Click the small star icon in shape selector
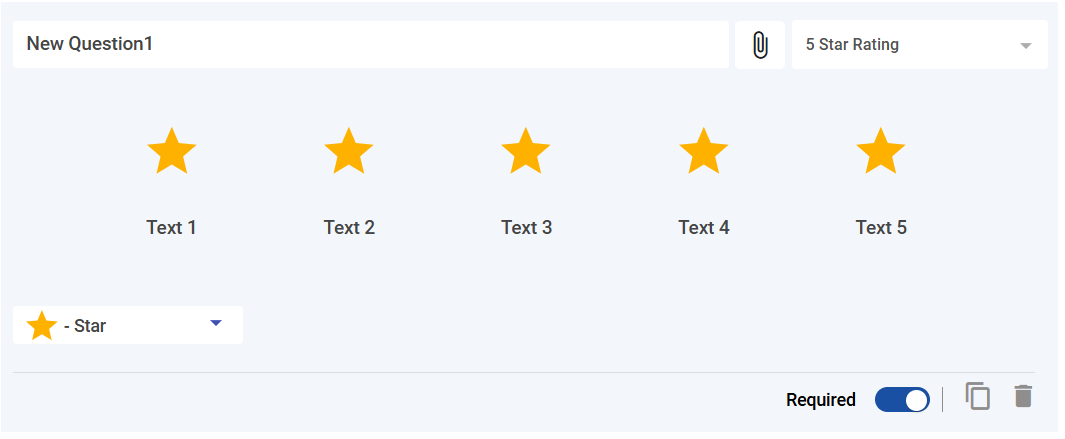Screen dimensions: 1065x439 tap(42, 326)
